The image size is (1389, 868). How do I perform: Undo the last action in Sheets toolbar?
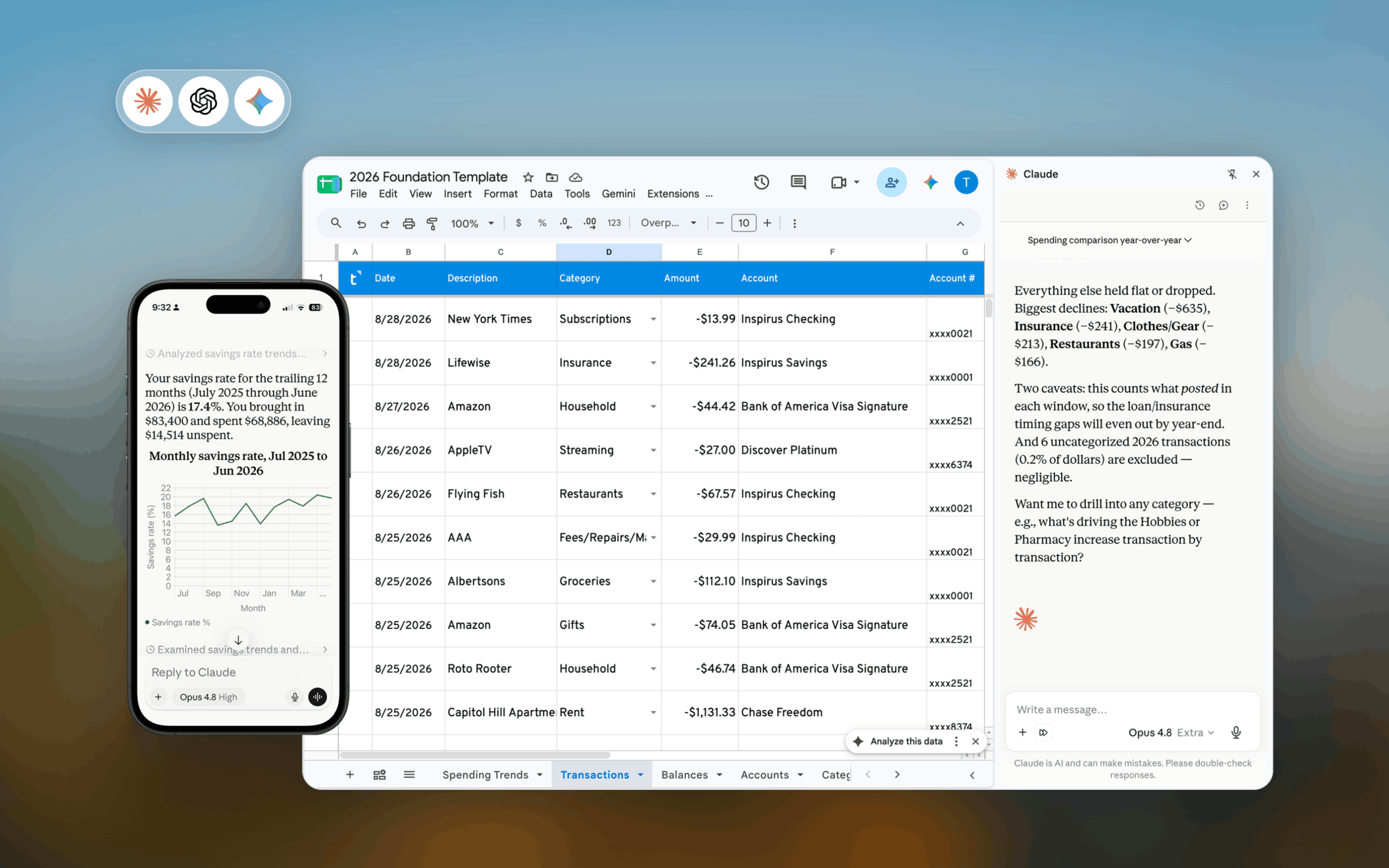tap(361, 224)
